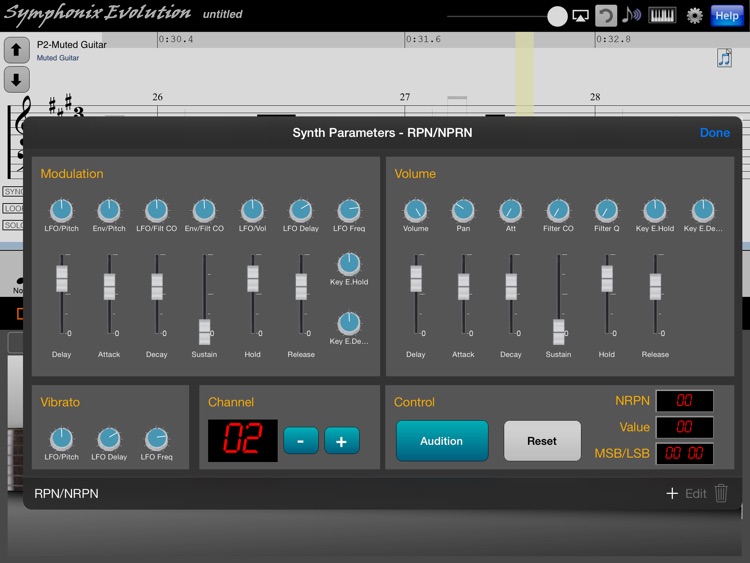Click the Modulation Decay fader
The image size is (750, 563).
tap(157, 287)
